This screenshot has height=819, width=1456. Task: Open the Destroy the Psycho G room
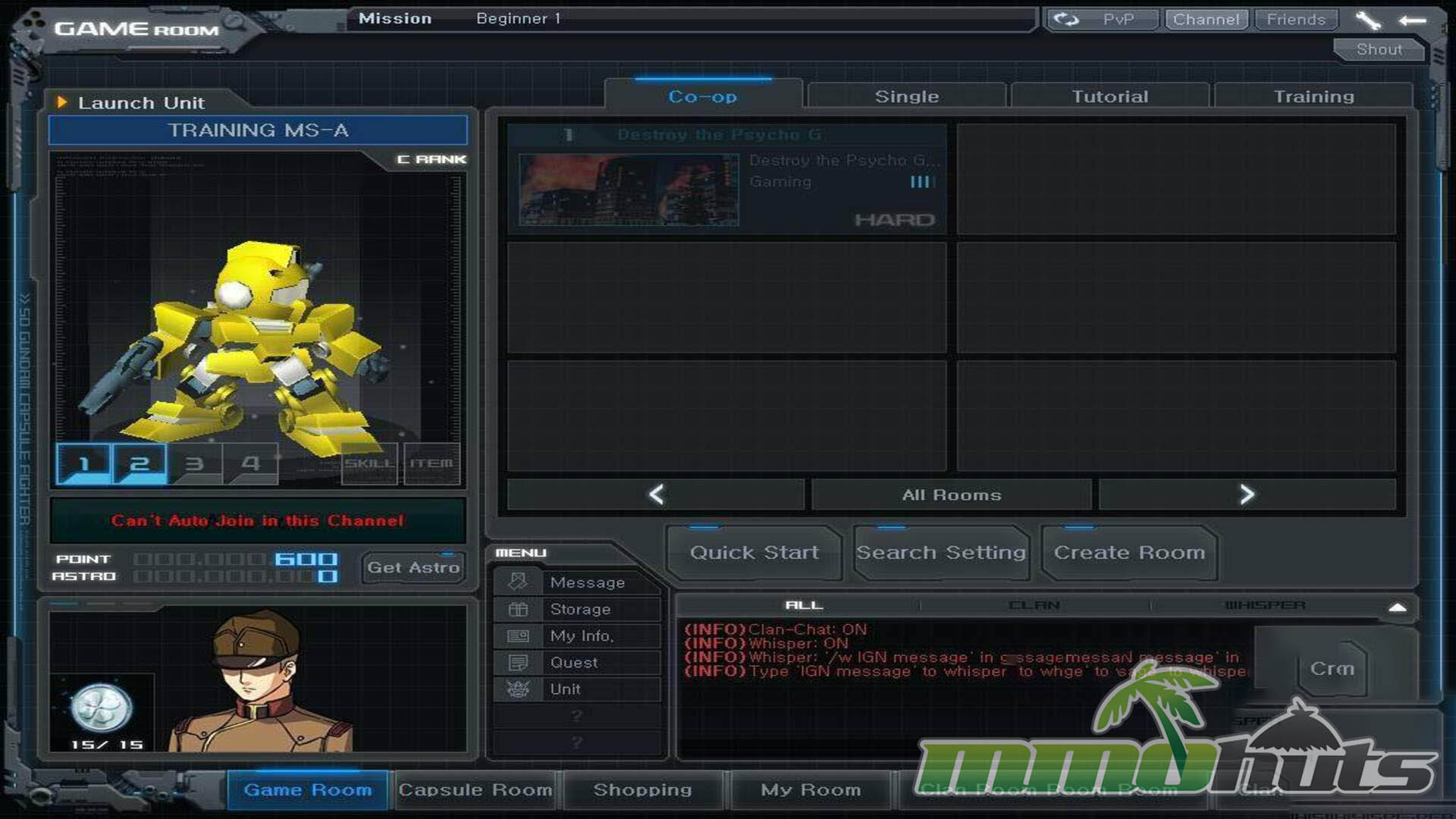point(726,180)
